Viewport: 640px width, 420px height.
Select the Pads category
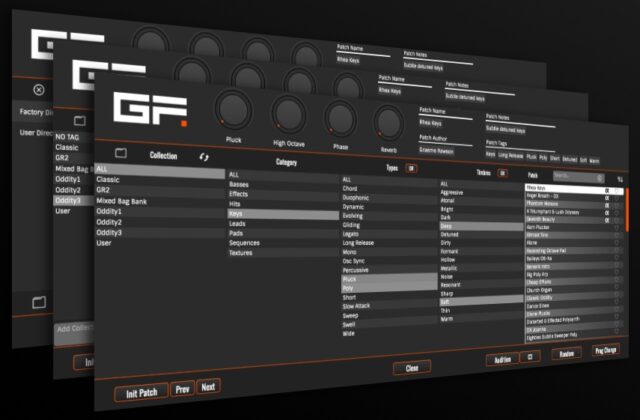(x=283, y=233)
